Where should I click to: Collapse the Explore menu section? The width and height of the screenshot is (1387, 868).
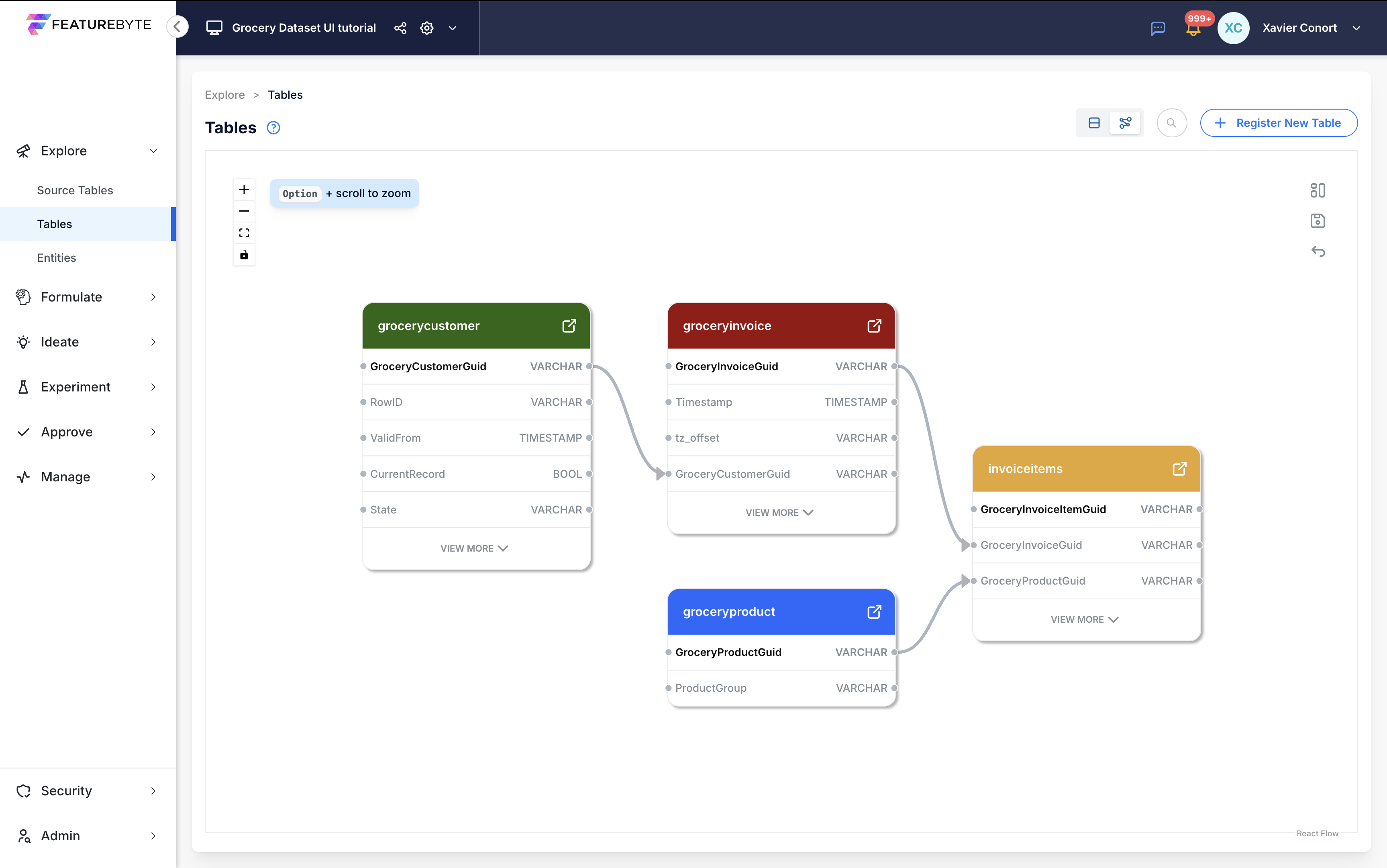tap(87, 151)
